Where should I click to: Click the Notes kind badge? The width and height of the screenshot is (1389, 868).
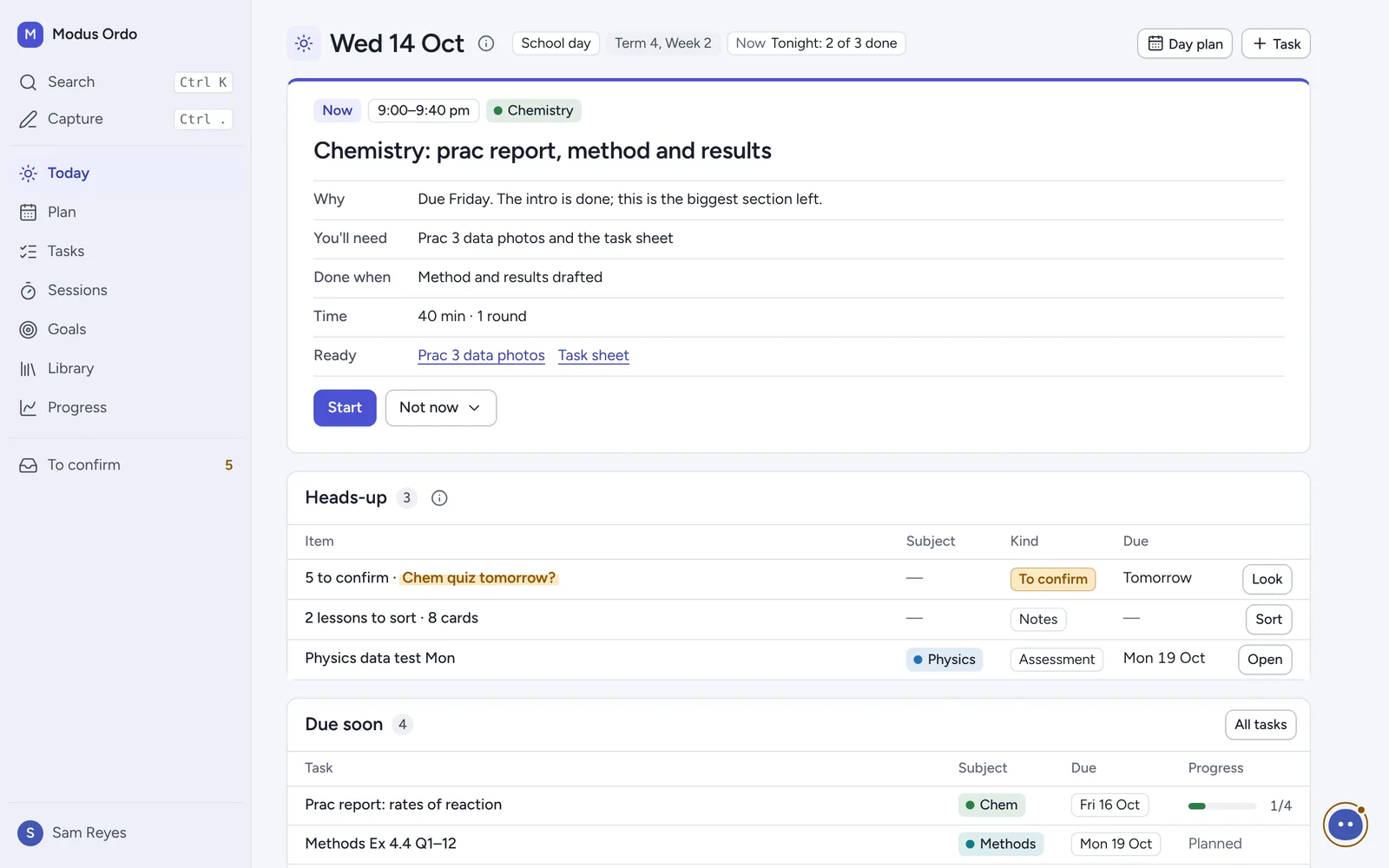pyautogui.click(x=1038, y=619)
